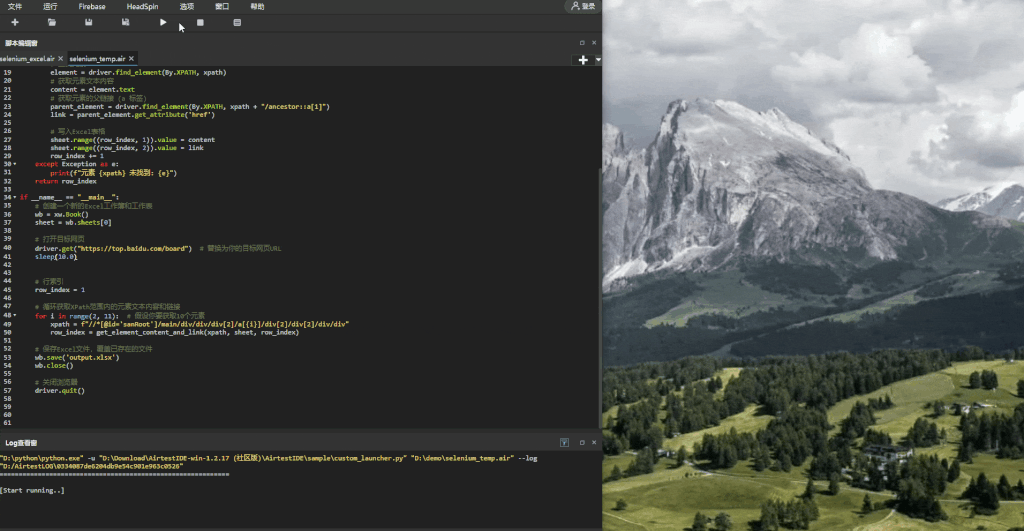Click the line 61 gutter number
Viewport: 1024px width, 531px height.
[x=7, y=423]
